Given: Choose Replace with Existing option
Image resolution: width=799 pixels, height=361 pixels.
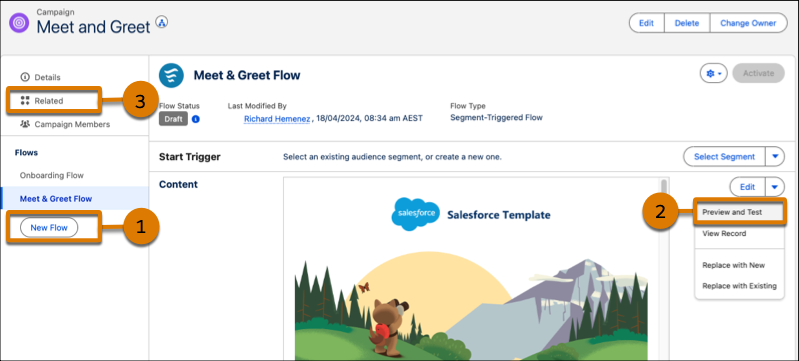Looking at the screenshot, I should tap(739, 286).
